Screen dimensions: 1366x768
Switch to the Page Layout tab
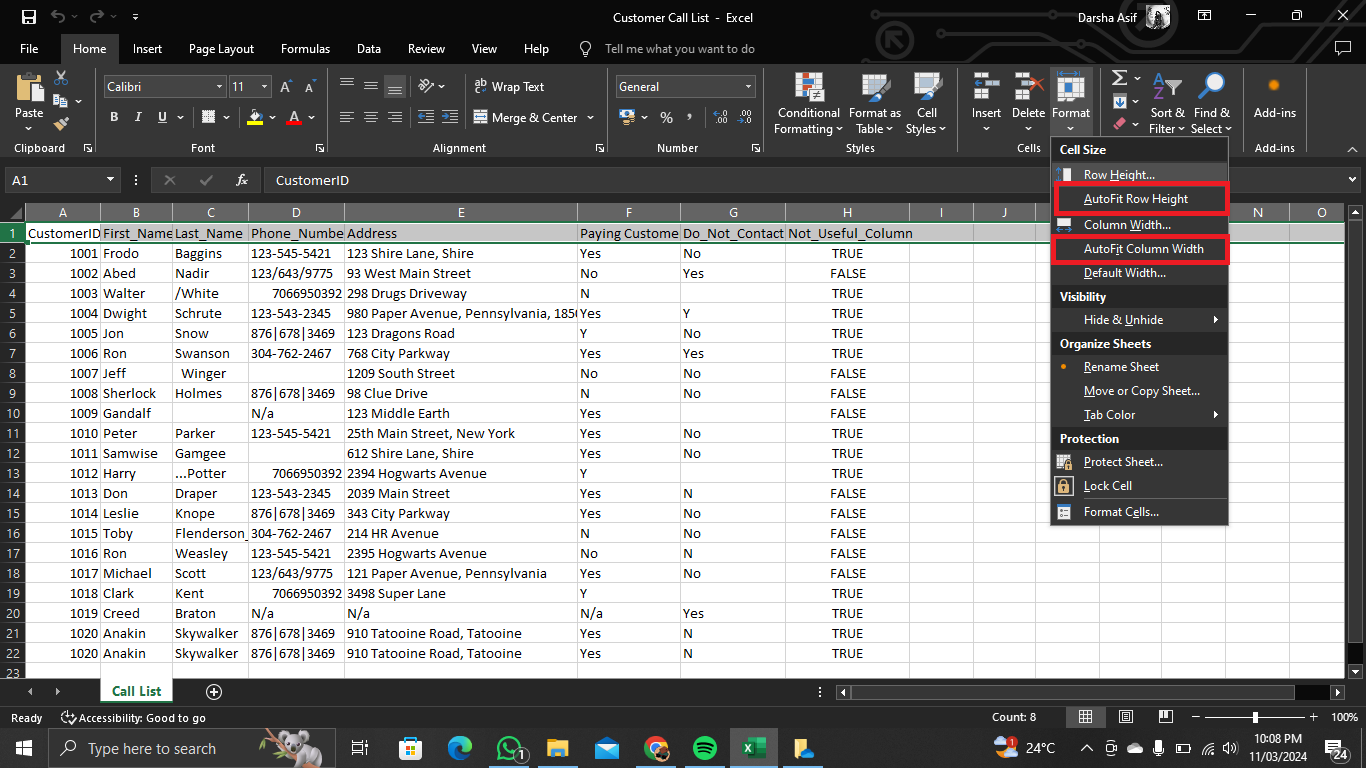(221, 49)
